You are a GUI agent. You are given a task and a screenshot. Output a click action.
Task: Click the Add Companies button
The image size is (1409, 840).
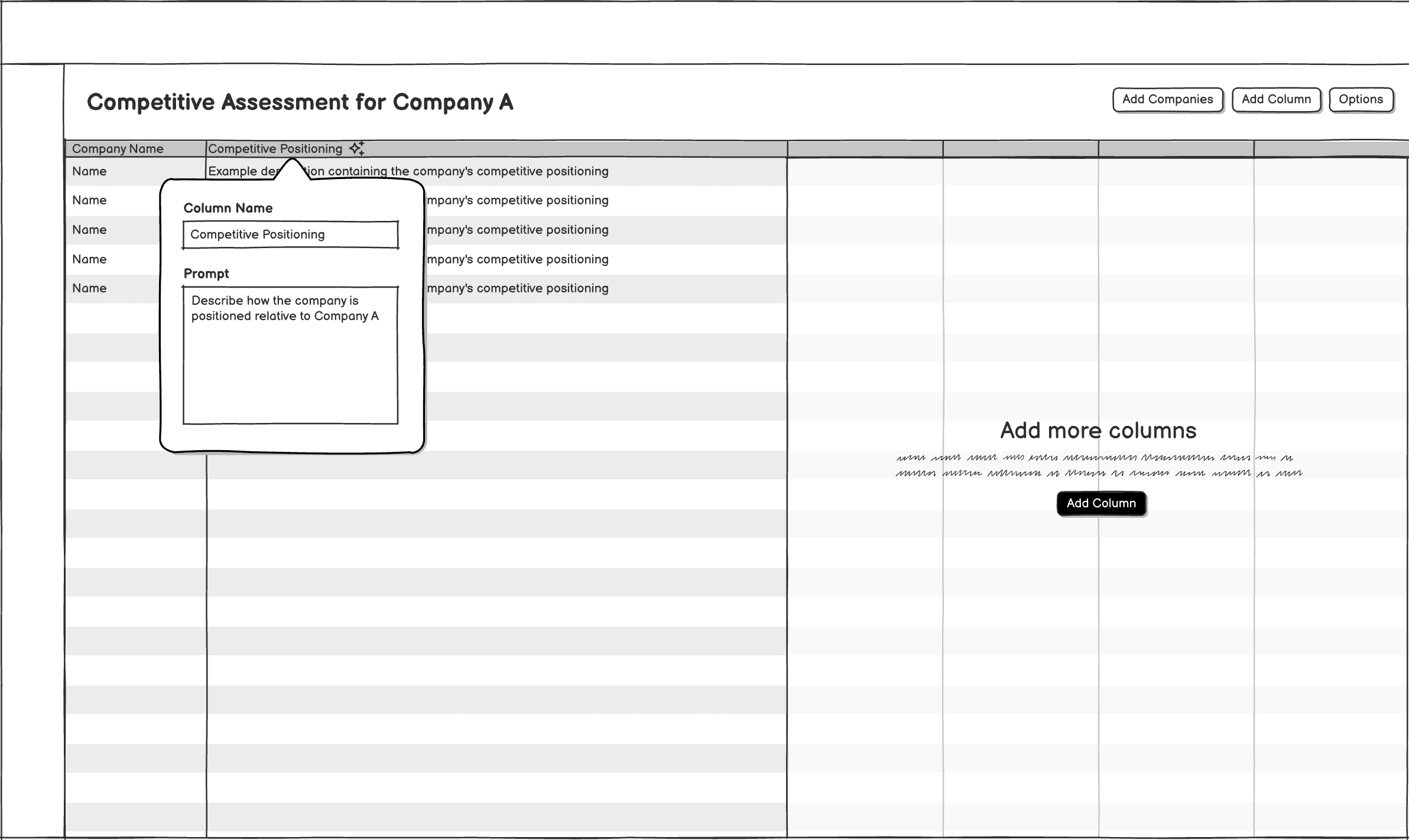1167,100
